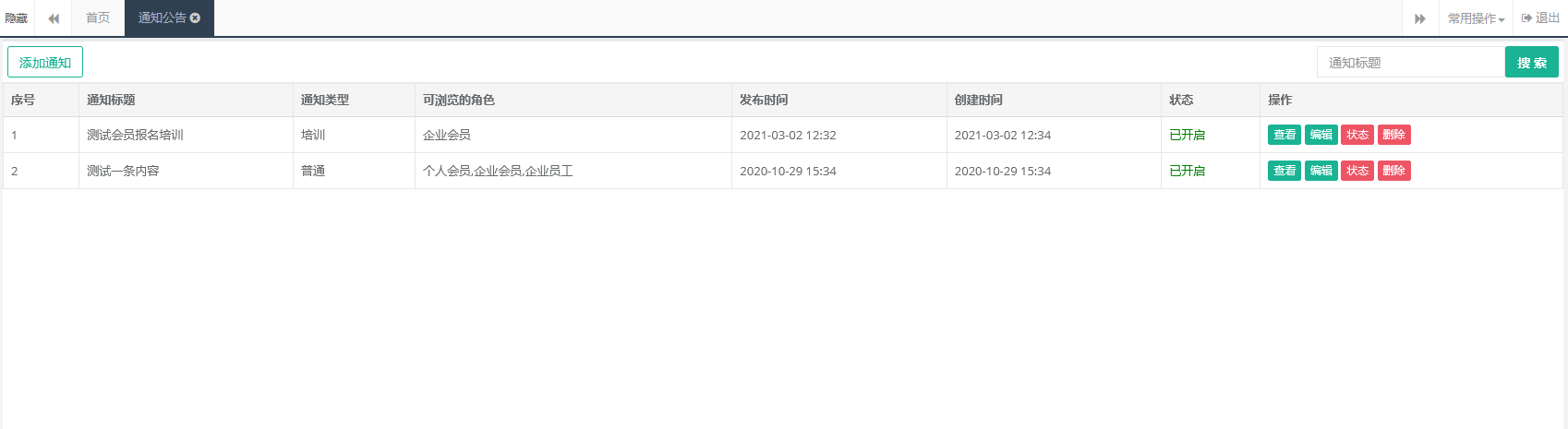The image size is (1568, 429).
Task: Click the 发布时间 column header
Action: click(x=764, y=100)
